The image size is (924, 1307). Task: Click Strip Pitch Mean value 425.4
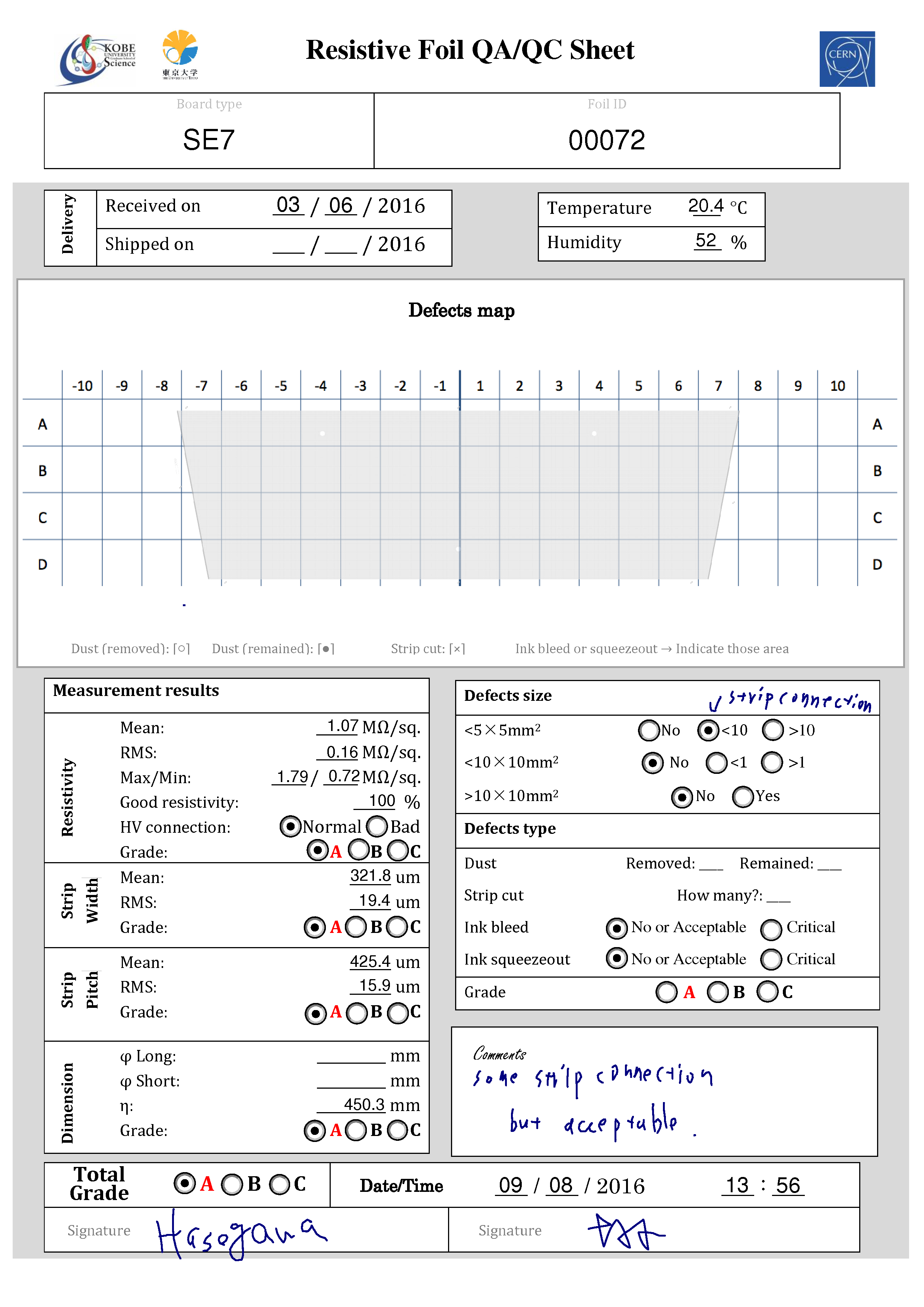(371, 962)
